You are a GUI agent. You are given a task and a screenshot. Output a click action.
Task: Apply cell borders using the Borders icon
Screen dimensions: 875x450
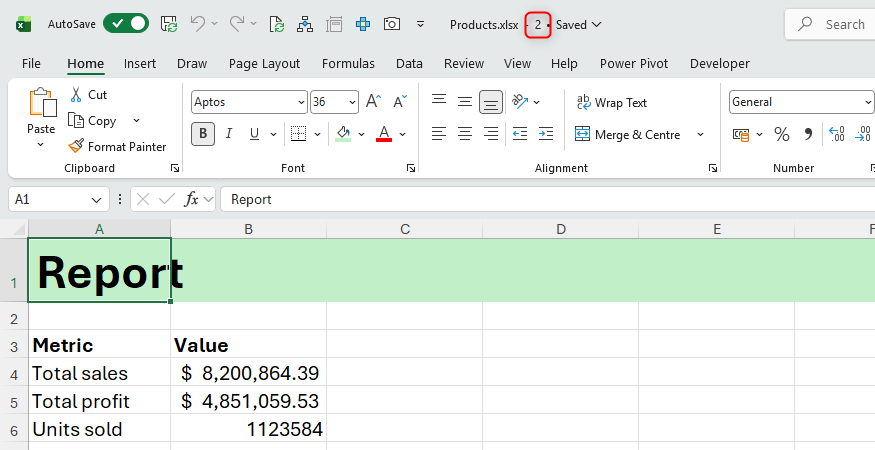click(299, 134)
